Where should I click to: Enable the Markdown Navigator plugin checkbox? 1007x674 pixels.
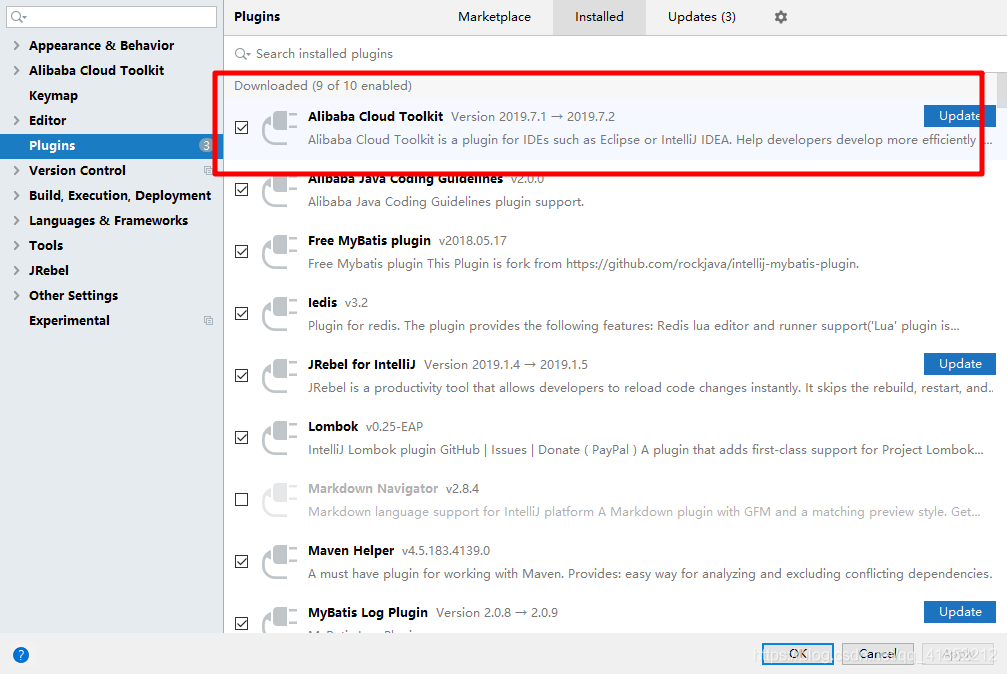pos(241,500)
